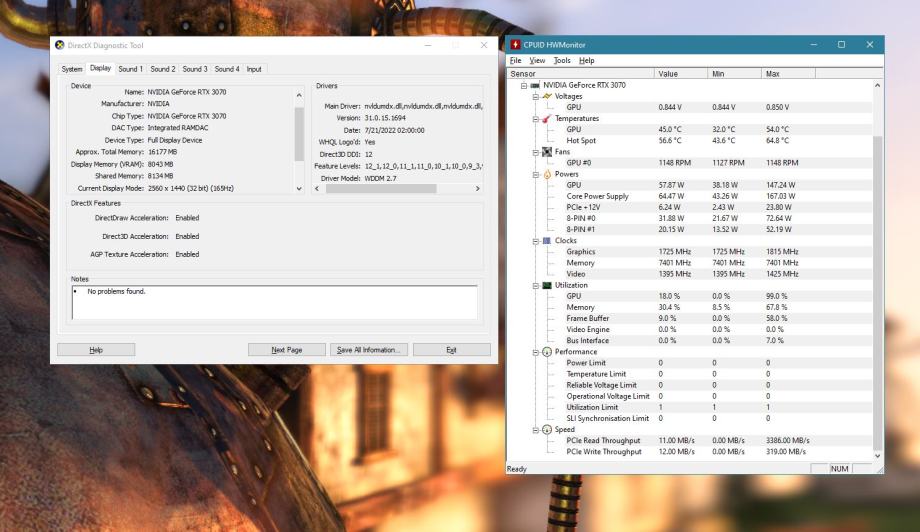Viewport: 920px width, 532px height.
Task: Select the SLI Synchronisation Limit row
Action: pos(689,419)
